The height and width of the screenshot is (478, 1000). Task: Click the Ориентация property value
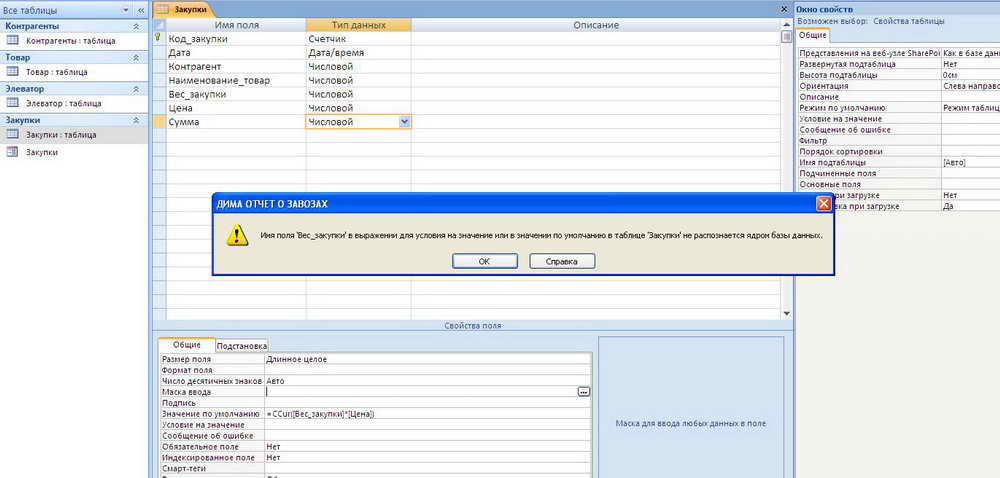coord(970,86)
